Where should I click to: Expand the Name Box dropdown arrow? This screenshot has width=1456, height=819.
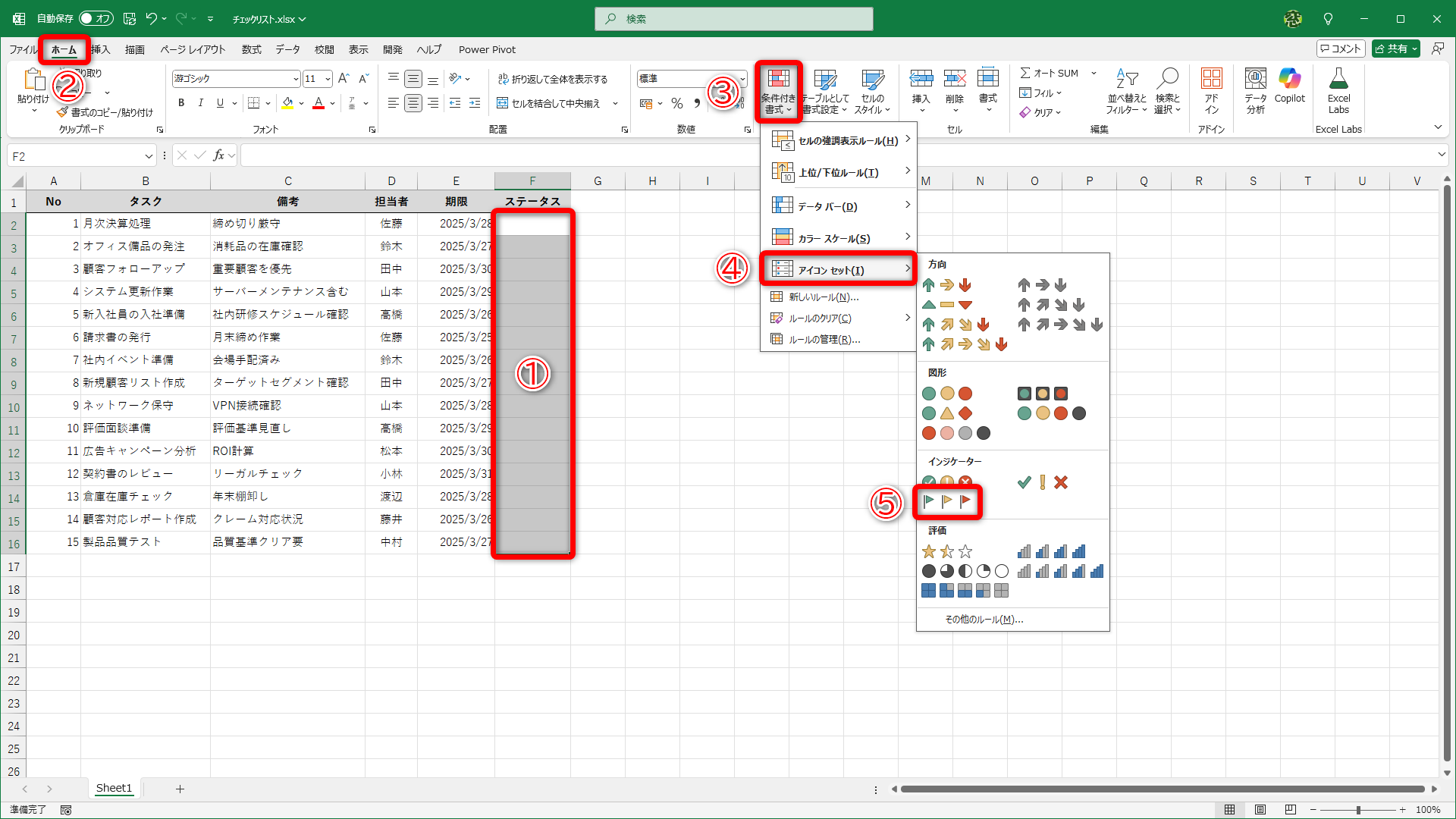pyautogui.click(x=149, y=156)
